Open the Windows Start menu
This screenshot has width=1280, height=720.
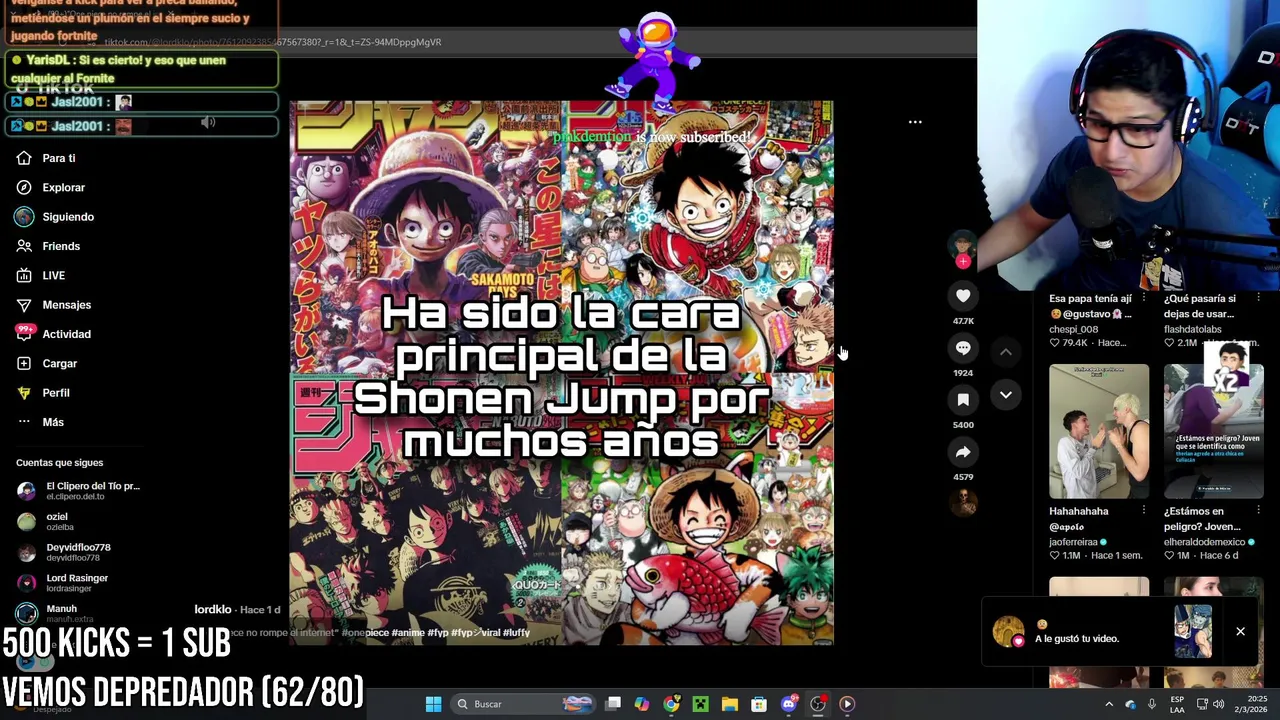coord(433,704)
